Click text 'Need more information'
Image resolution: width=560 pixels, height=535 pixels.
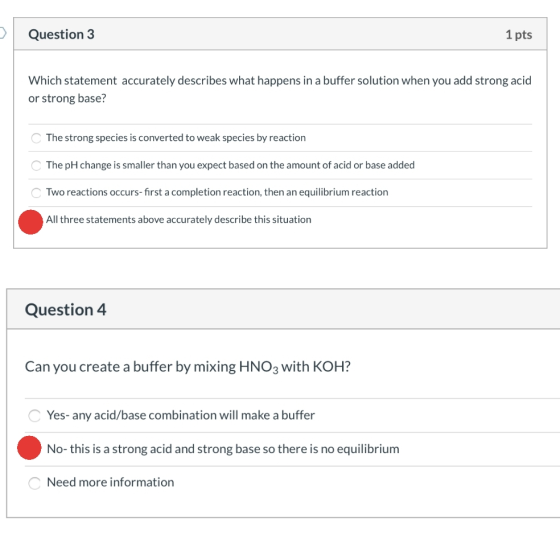tap(110, 482)
